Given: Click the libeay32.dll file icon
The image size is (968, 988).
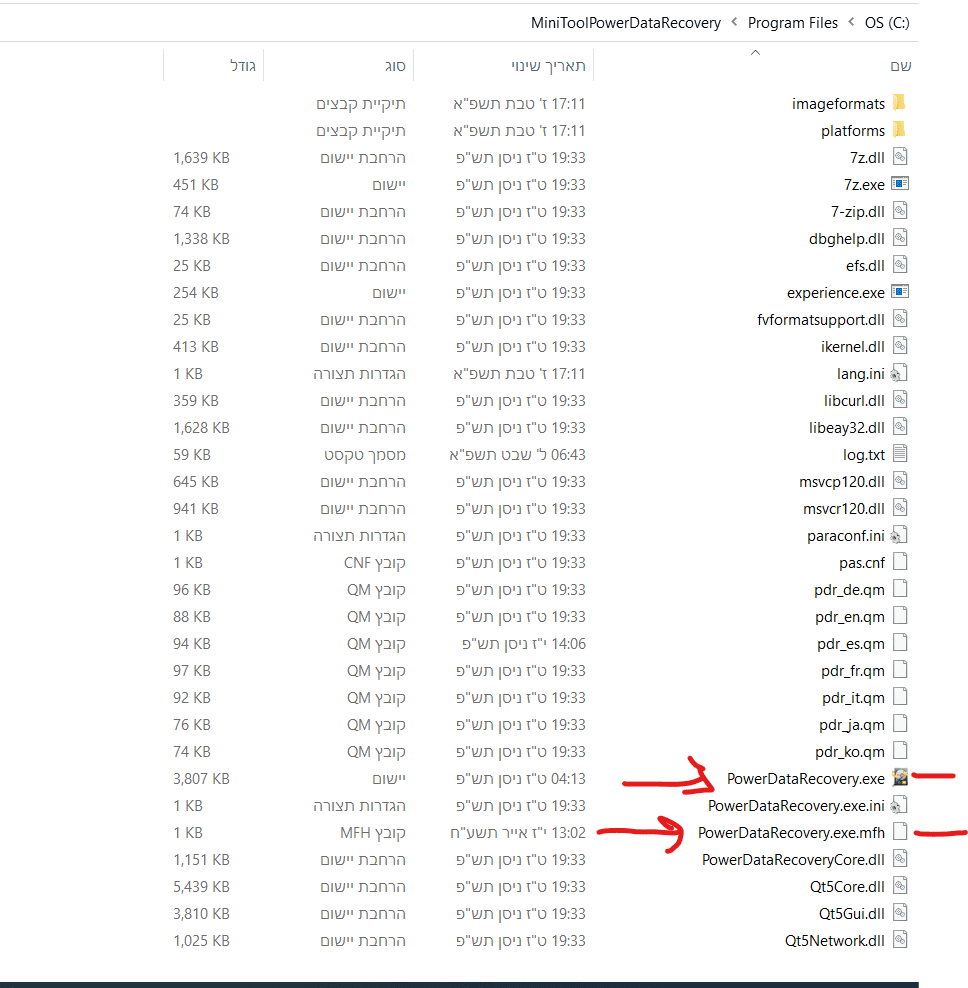Looking at the screenshot, I should (900, 427).
